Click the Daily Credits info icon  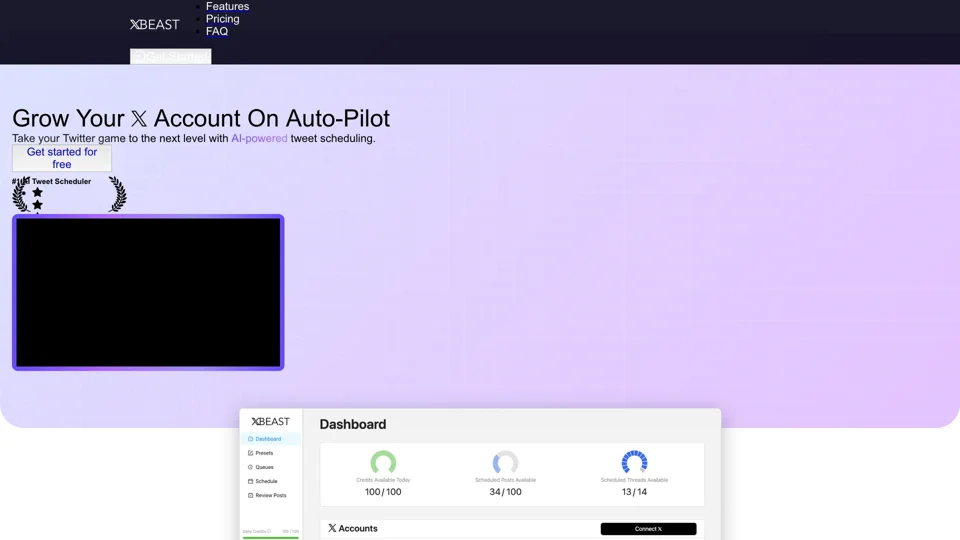click(269, 531)
